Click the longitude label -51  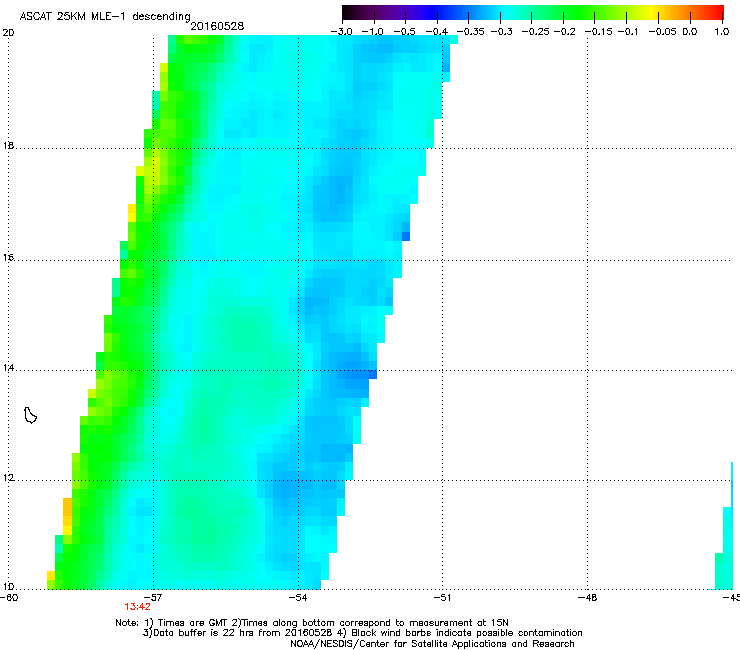pyautogui.click(x=442, y=598)
